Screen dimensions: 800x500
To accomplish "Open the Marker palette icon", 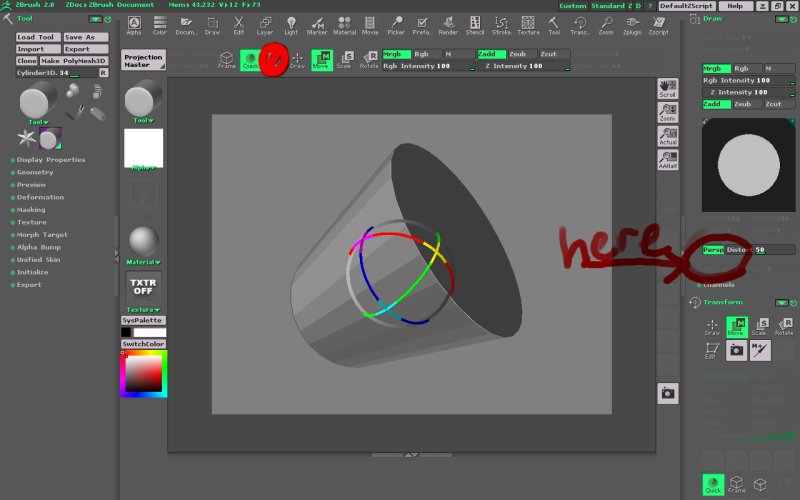I will (x=317, y=25).
